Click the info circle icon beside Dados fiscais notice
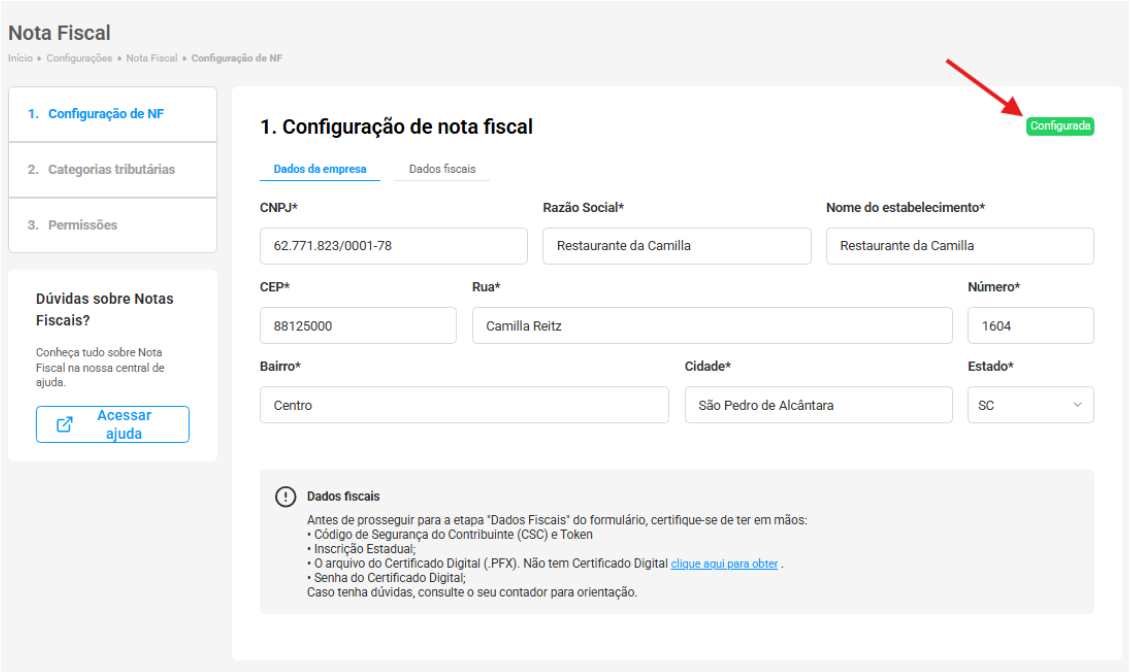The image size is (1130, 672). click(x=285, y=497)
